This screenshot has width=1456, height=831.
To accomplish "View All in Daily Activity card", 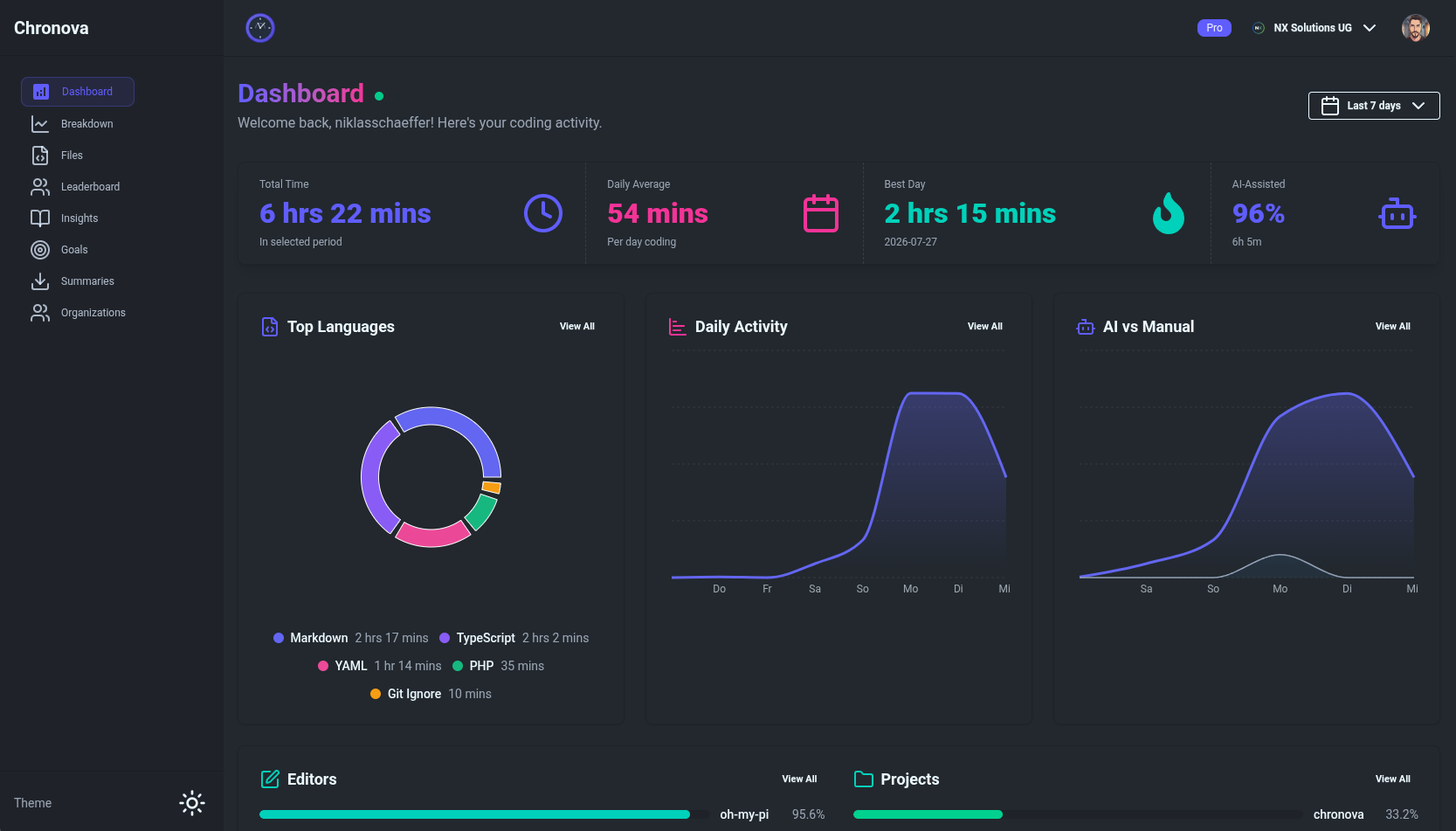I will point(985,327).
